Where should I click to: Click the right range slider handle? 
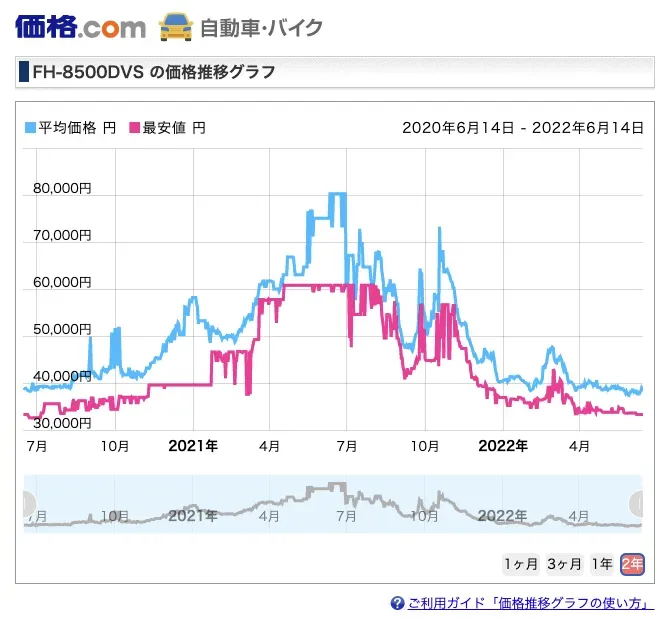tap(636, 504)
